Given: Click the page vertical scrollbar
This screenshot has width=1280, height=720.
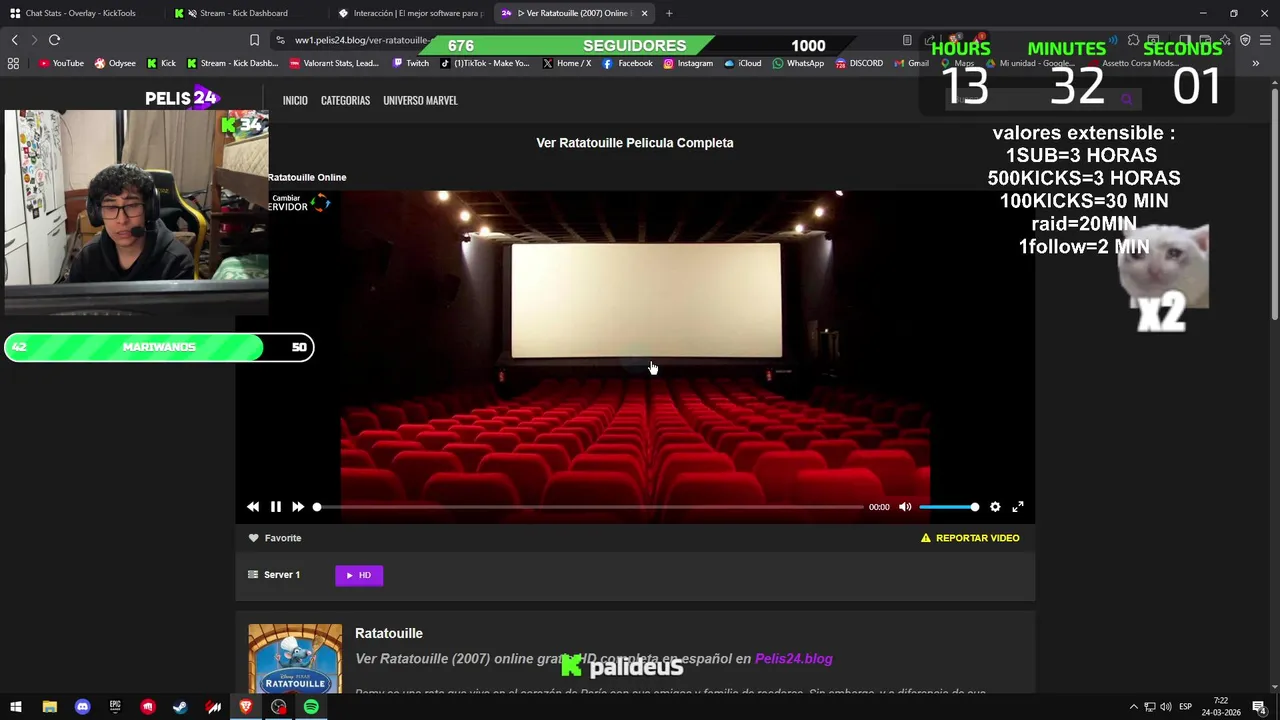Looking at the screenshot, I should point(1274,205).
